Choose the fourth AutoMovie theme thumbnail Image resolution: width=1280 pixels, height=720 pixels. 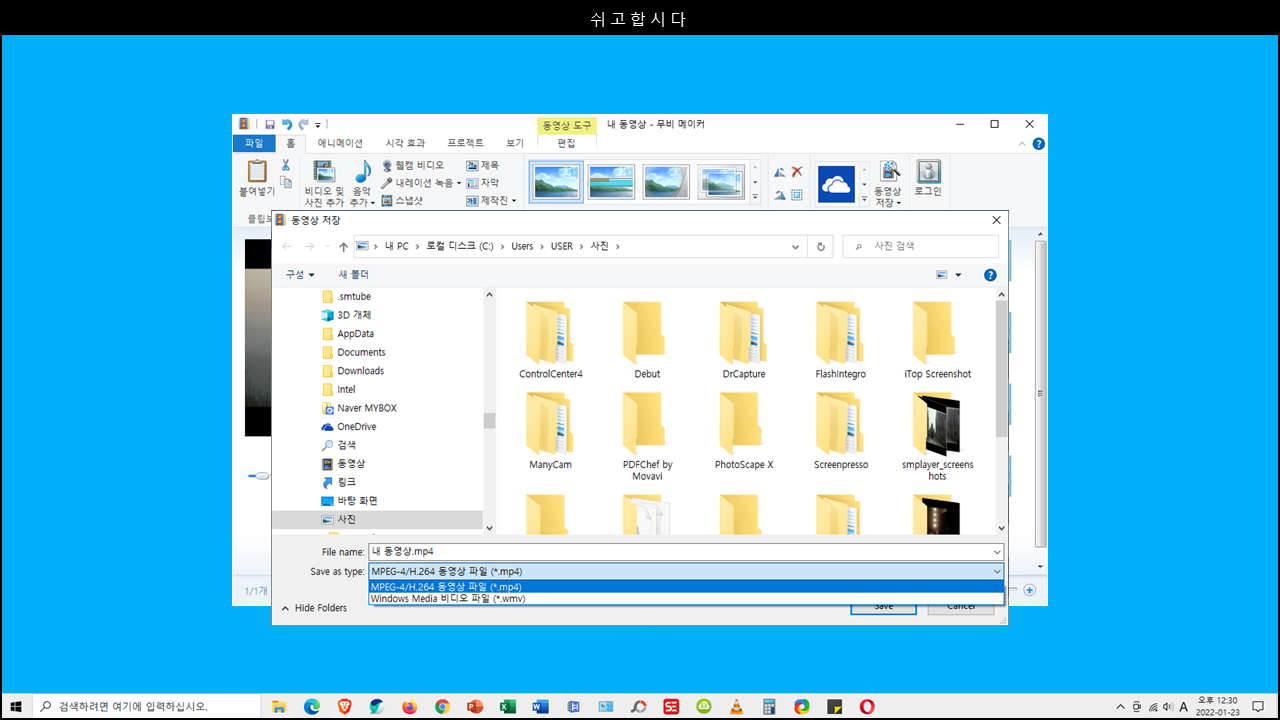coord(721,182)
